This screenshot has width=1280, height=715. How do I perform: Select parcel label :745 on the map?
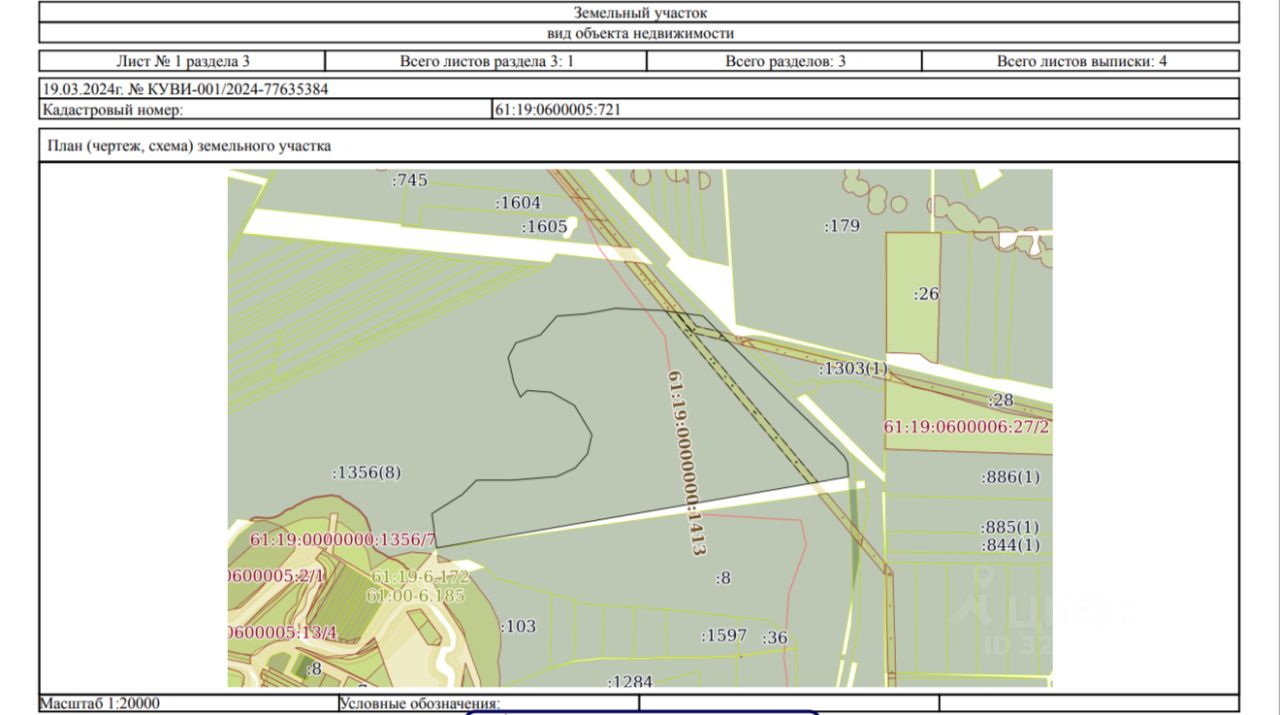pos(409,180)
